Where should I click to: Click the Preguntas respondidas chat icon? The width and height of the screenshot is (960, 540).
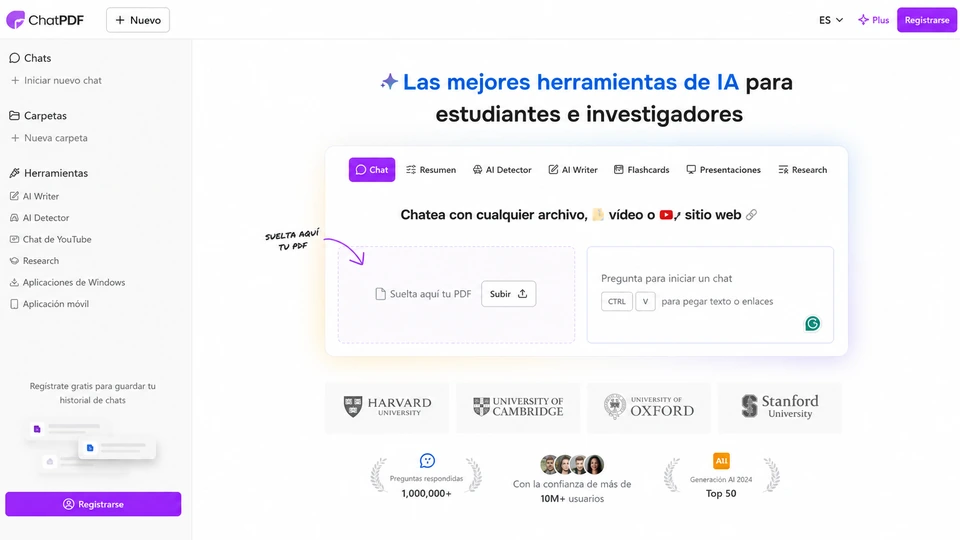427,460
